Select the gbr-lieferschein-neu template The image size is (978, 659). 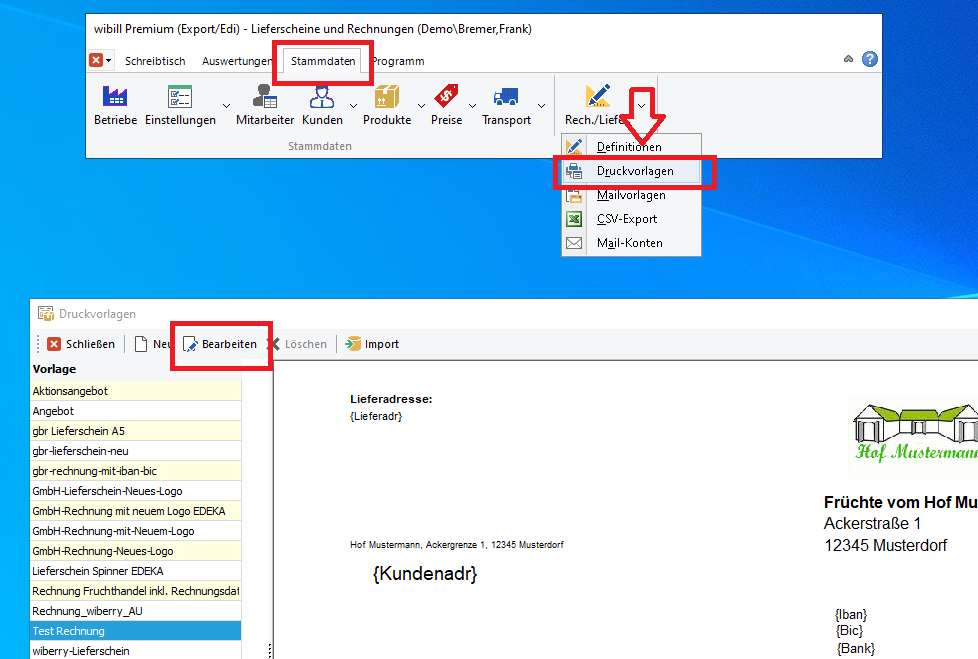click(x=136, y=451)
